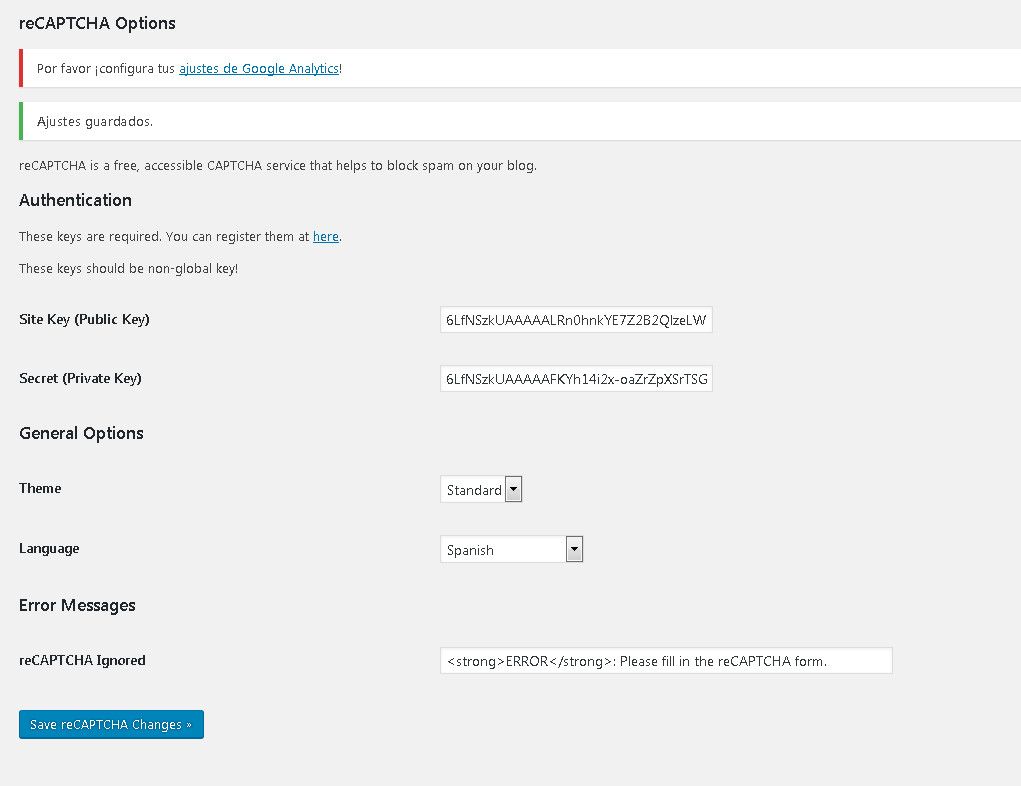Image resolution: width=1021 pixels, height=786 pixels.
Task: Edit the reCAPTCHA Ignored error message field
Action: coord(666,661)
